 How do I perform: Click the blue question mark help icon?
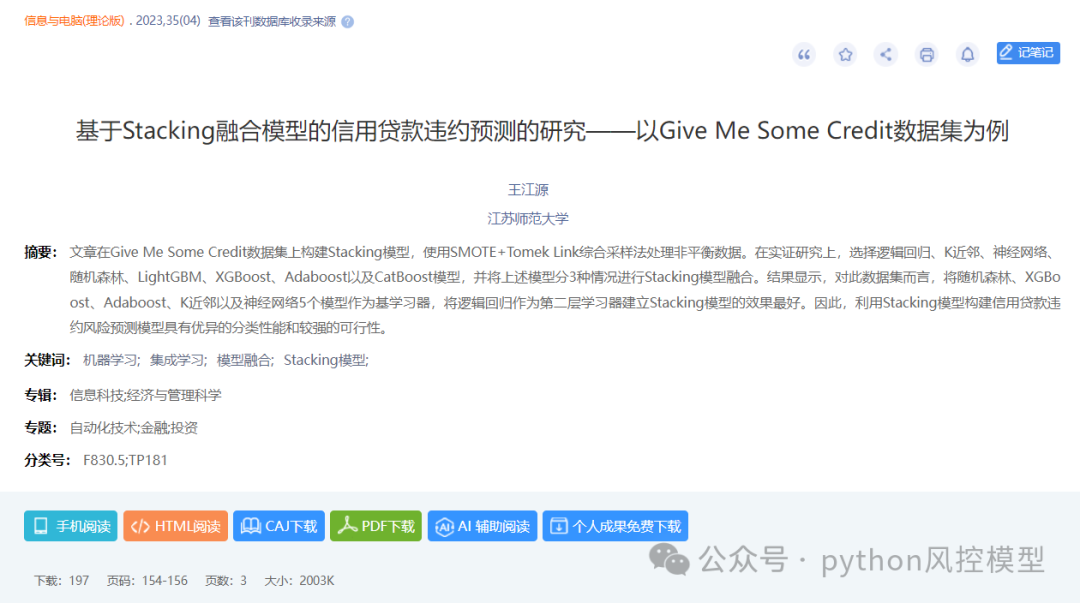348,22
